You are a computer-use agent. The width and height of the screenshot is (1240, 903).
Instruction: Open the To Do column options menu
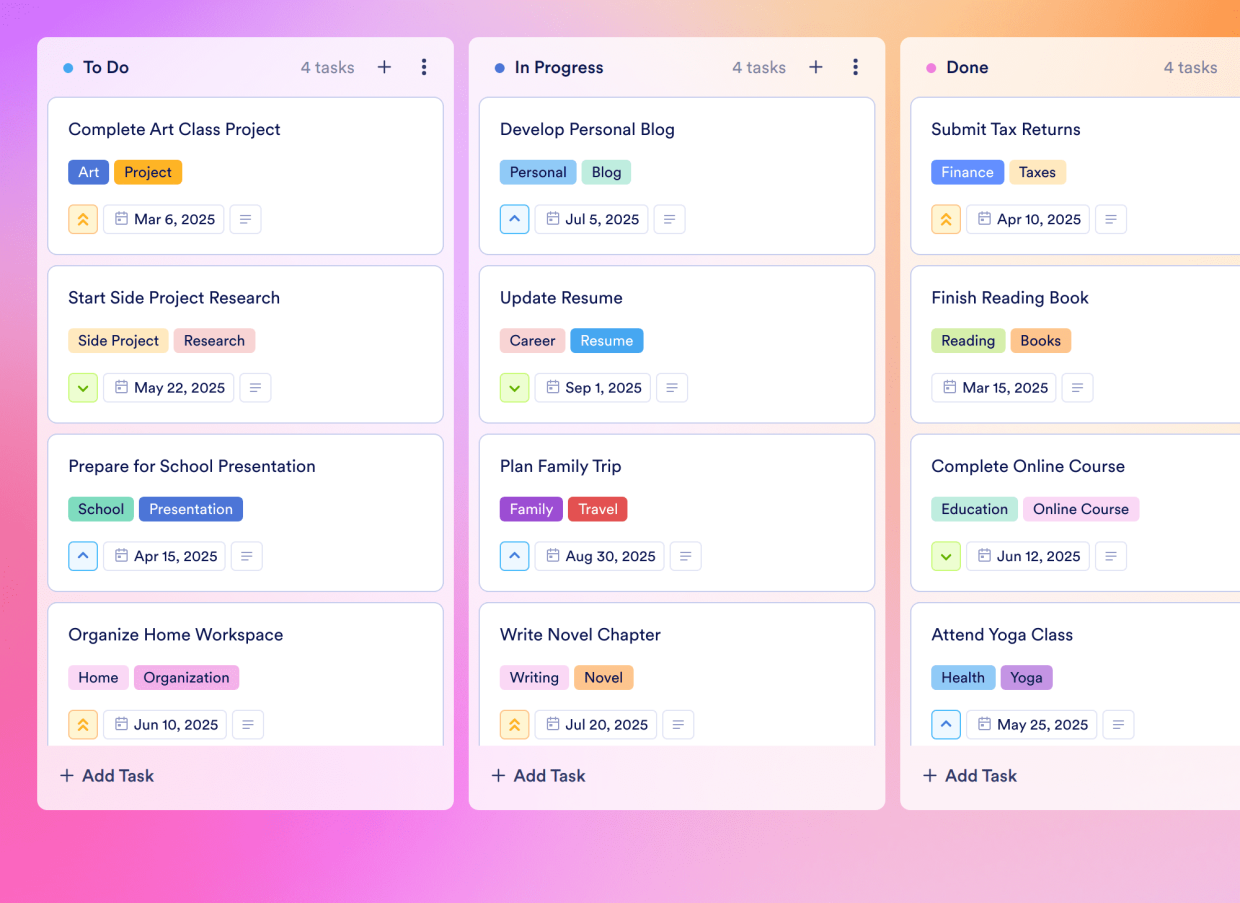click(424, 67)
